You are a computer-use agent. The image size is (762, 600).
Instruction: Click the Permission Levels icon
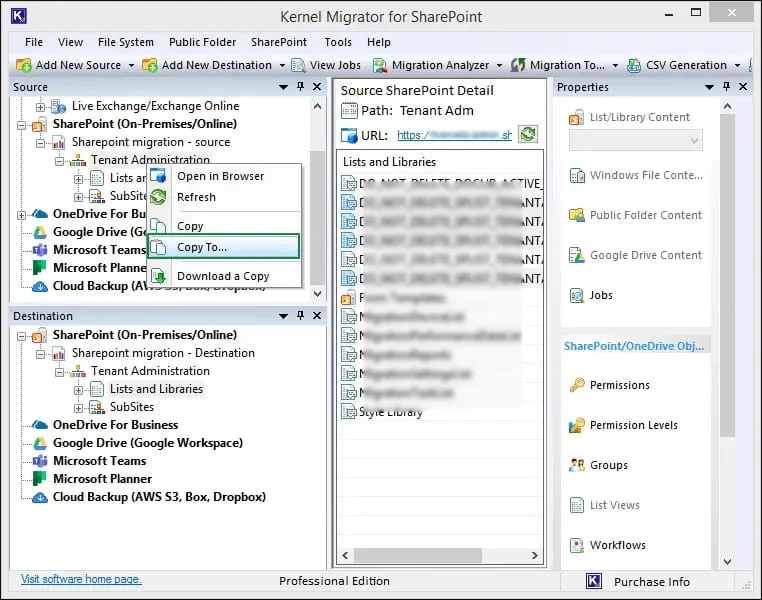click(x=577, y=425)
